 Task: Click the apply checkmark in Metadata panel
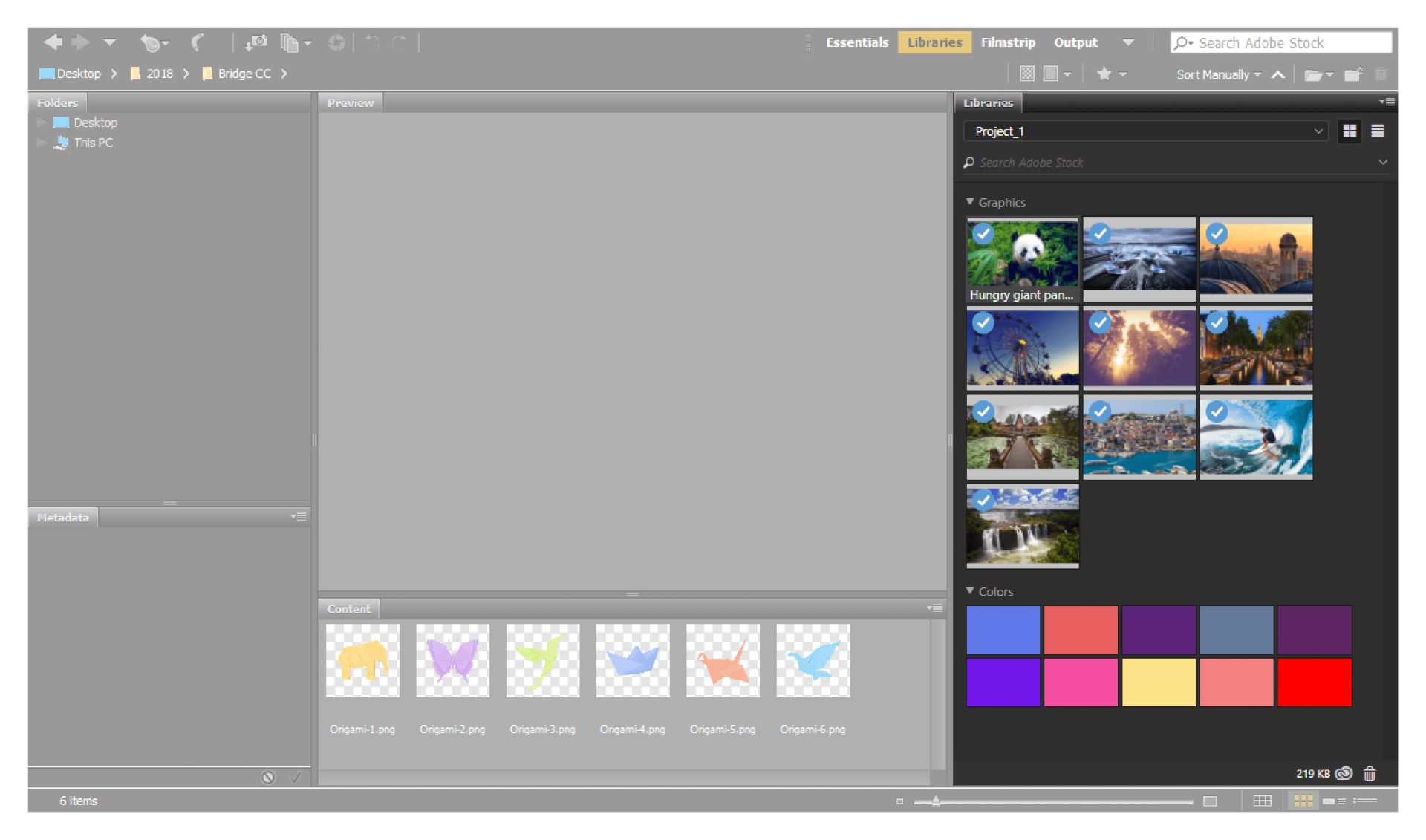point(295,777)
